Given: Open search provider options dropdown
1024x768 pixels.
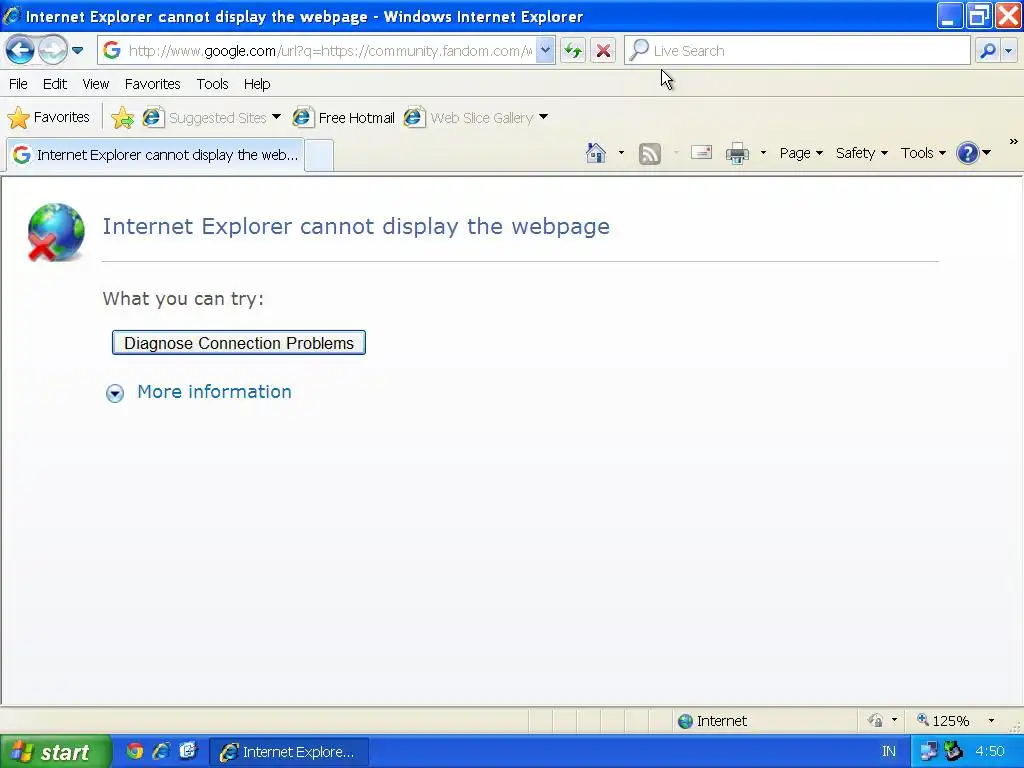Looking at the screenshot, I should (1010, 50).
